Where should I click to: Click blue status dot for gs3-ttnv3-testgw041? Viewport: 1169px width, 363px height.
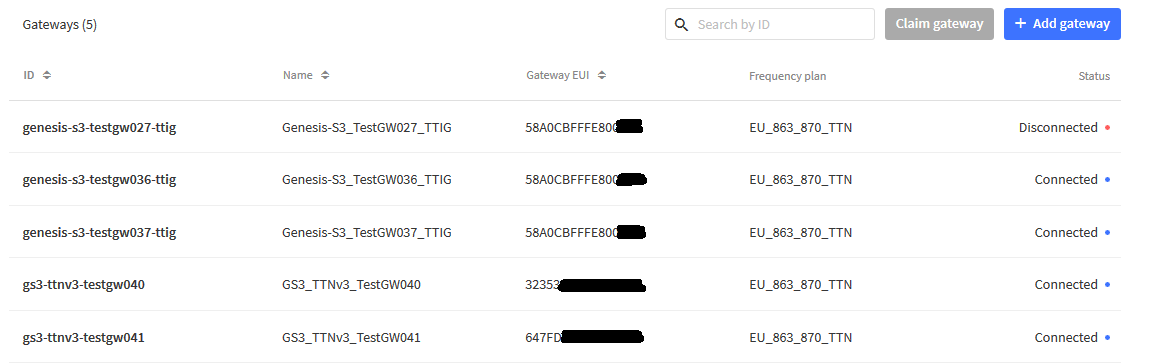tap(1107, 338)
